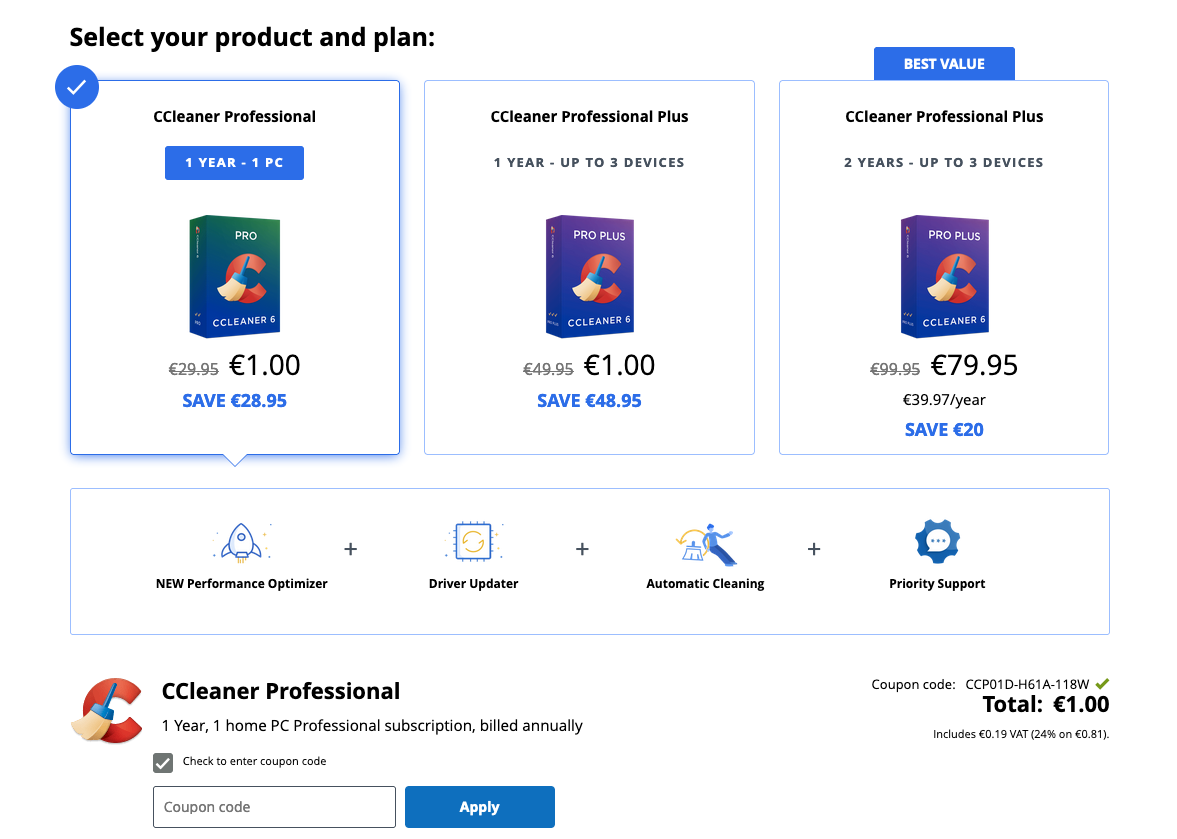Select the '1 YEAR - 1 PC' plan button
The height and width of the screenshot is (839, 1177).
point(234,163)
